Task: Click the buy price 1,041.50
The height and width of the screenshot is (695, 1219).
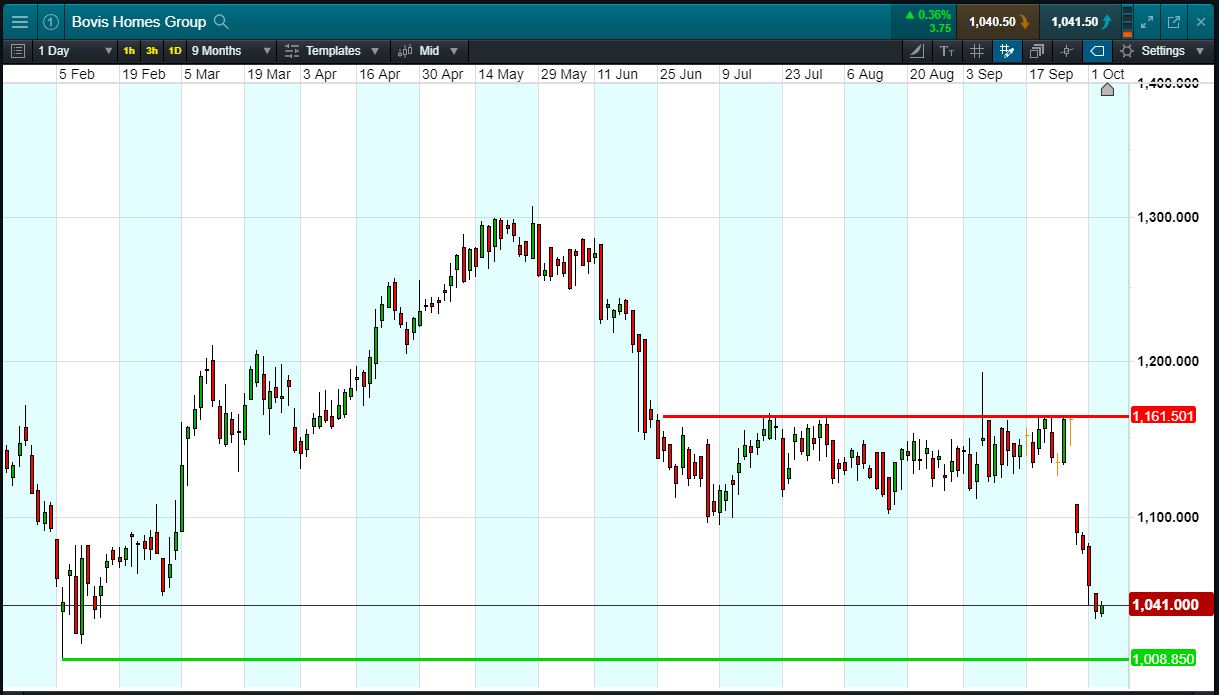Action: click(x=1080, y=21)
